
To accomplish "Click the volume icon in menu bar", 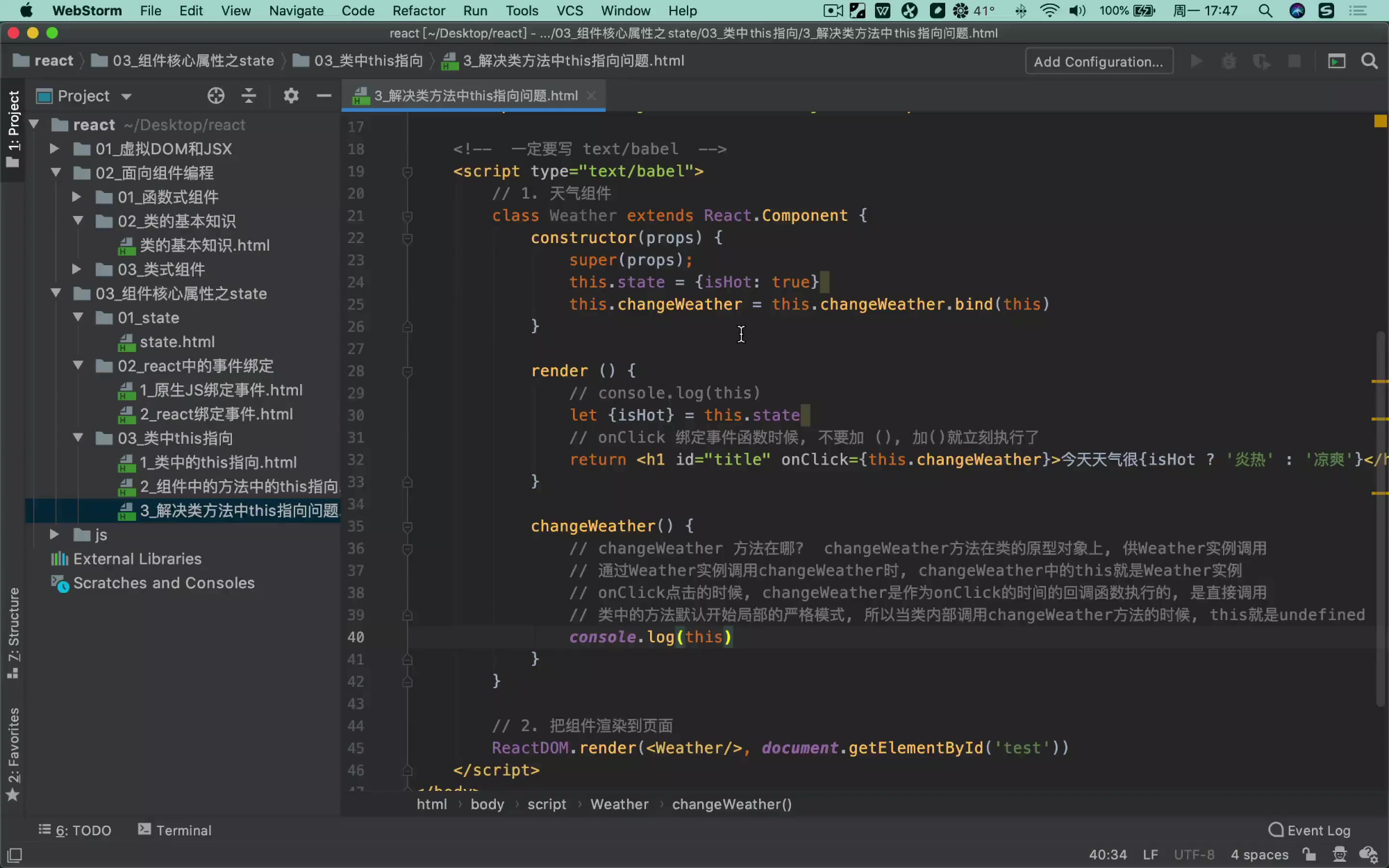I will tap(1077, 10).
